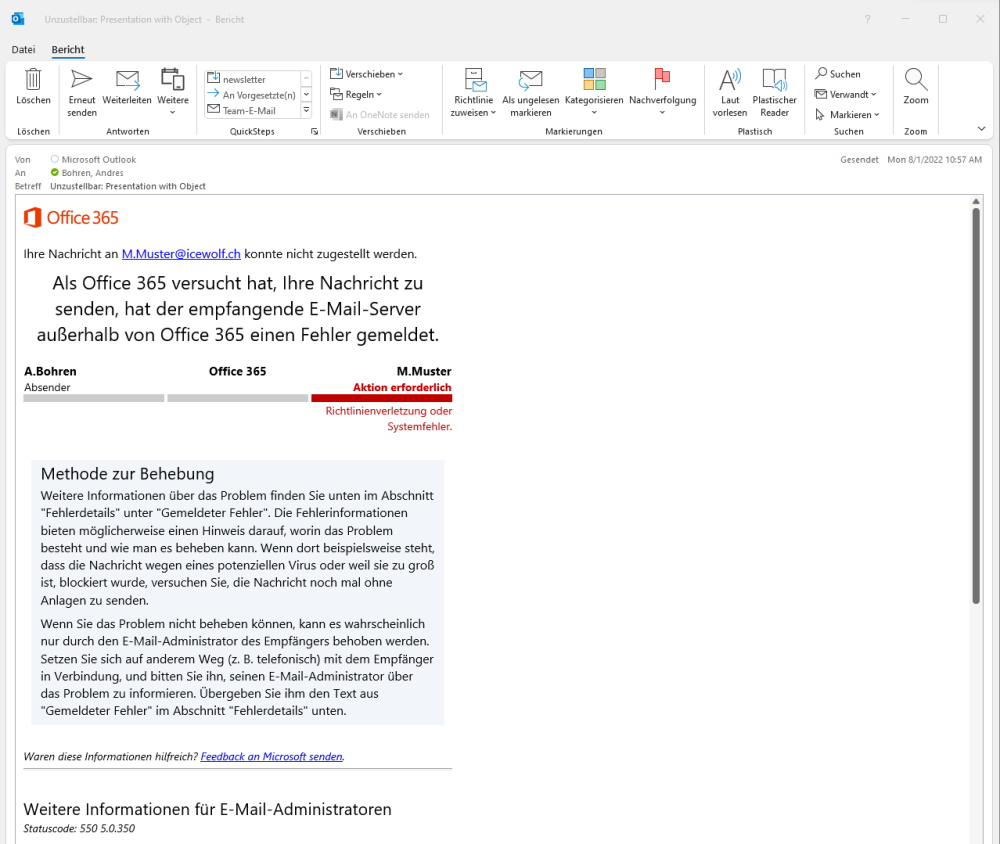Click the red Aktion erforderlich text
The image size is (1000, 844).
tap(402, 387)
